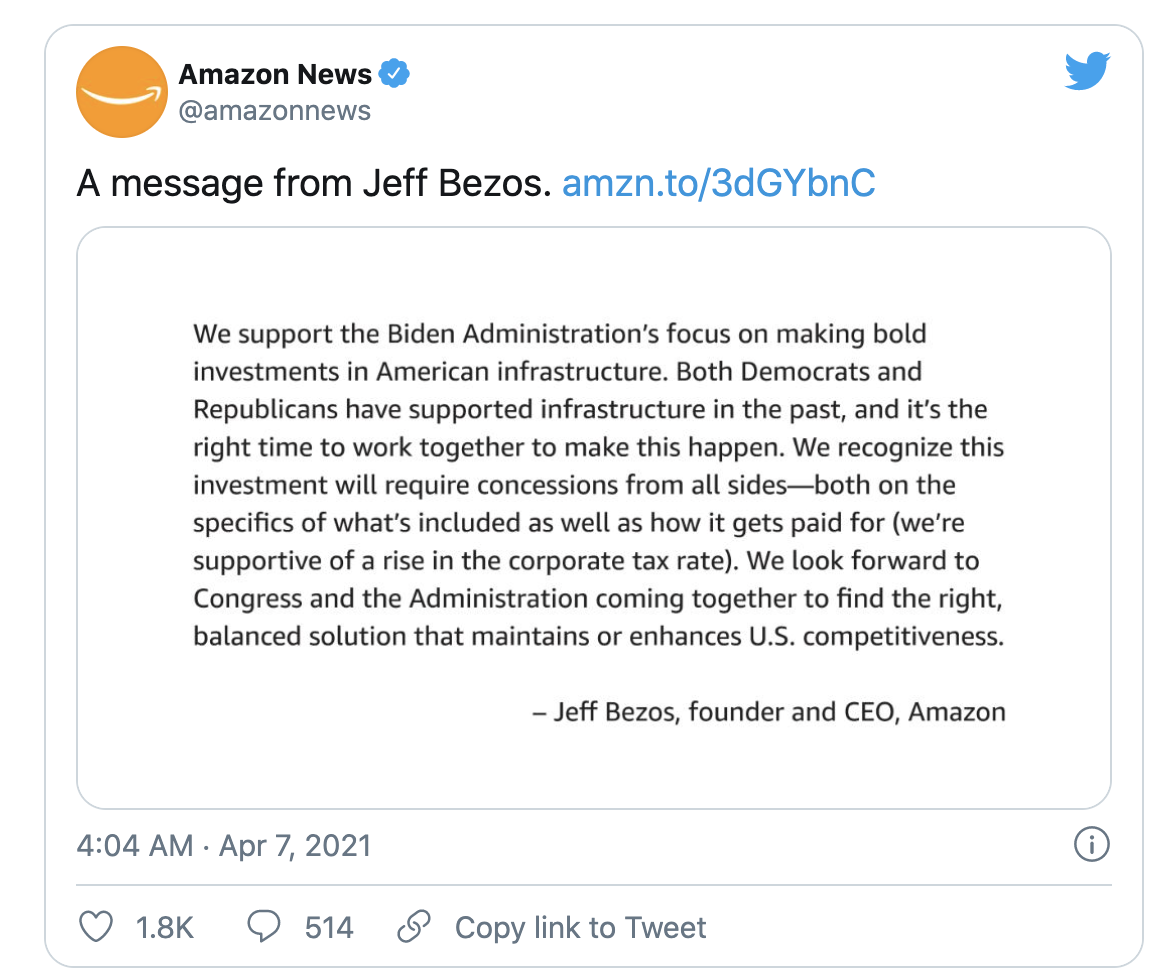
Task: Like the tweet with the heart icon
Action: [96, 927]
